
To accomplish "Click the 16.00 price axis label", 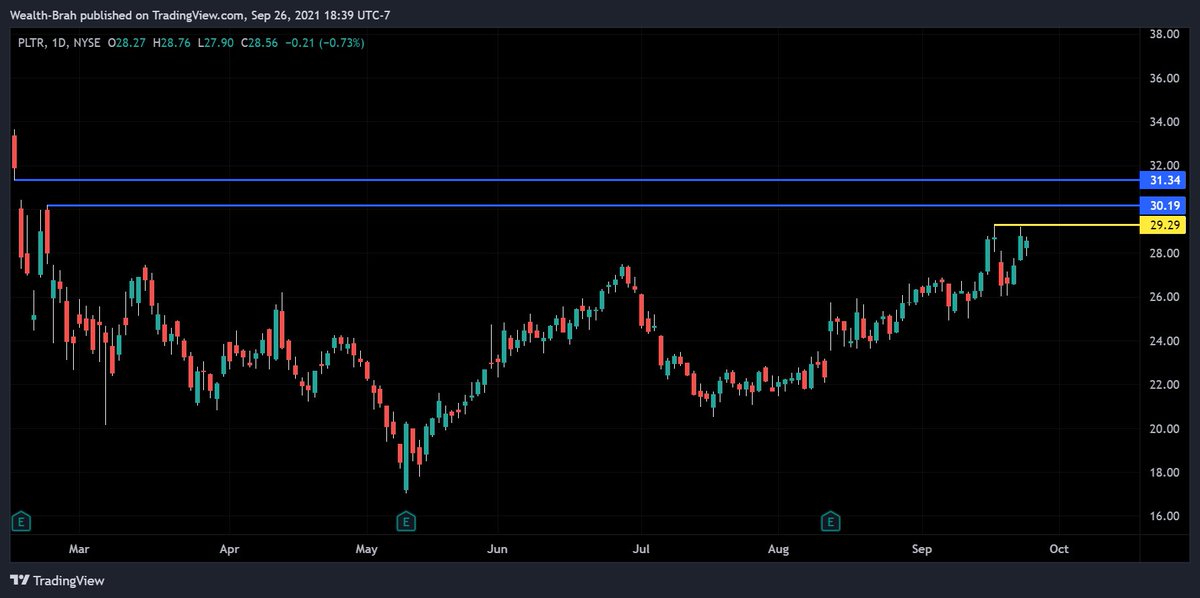I will point(1165,517).
